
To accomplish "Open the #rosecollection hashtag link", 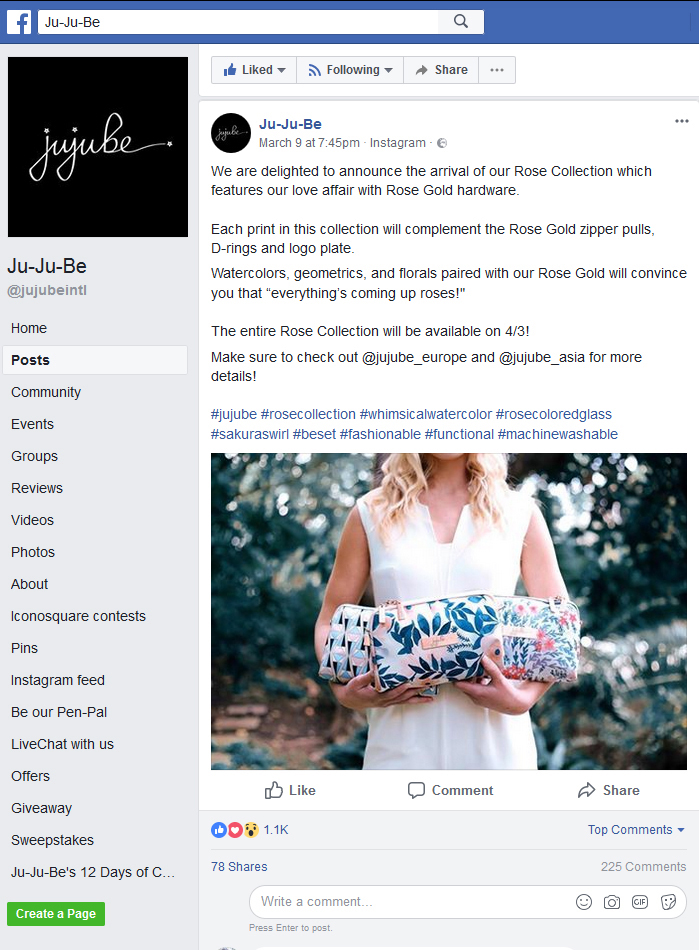I will click(308, 414).
